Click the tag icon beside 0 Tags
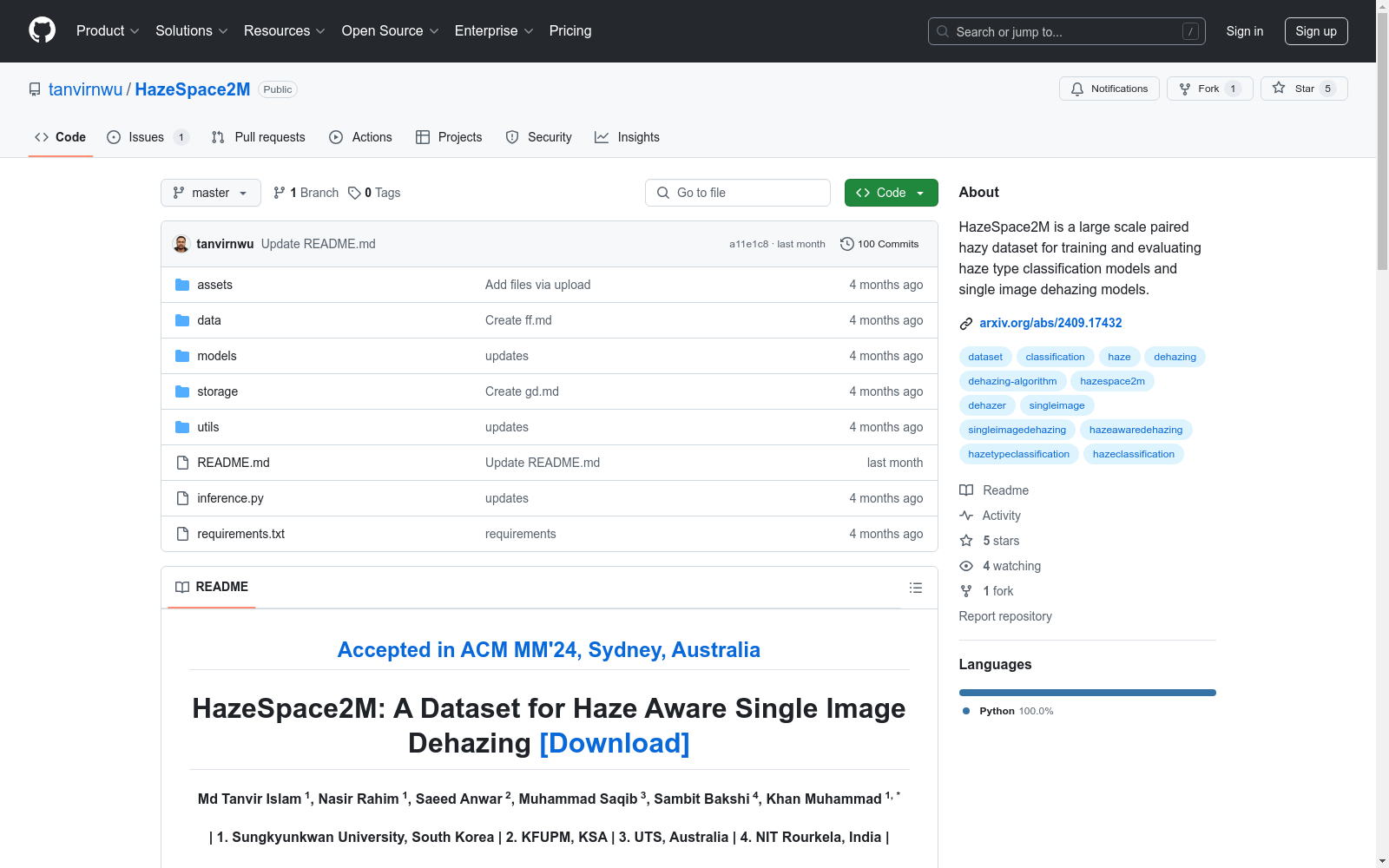 pos(354,193)
